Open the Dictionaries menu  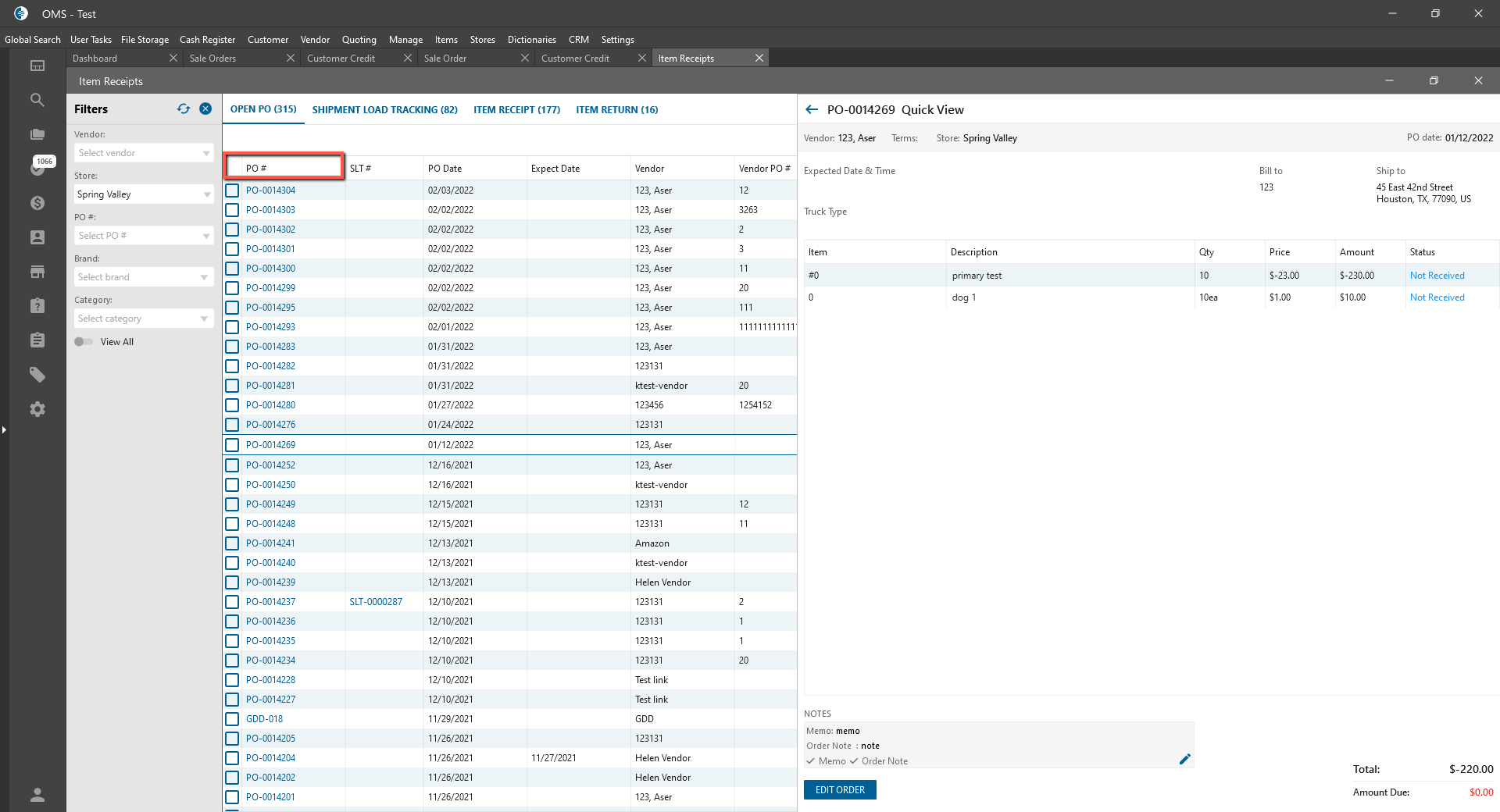531,40
